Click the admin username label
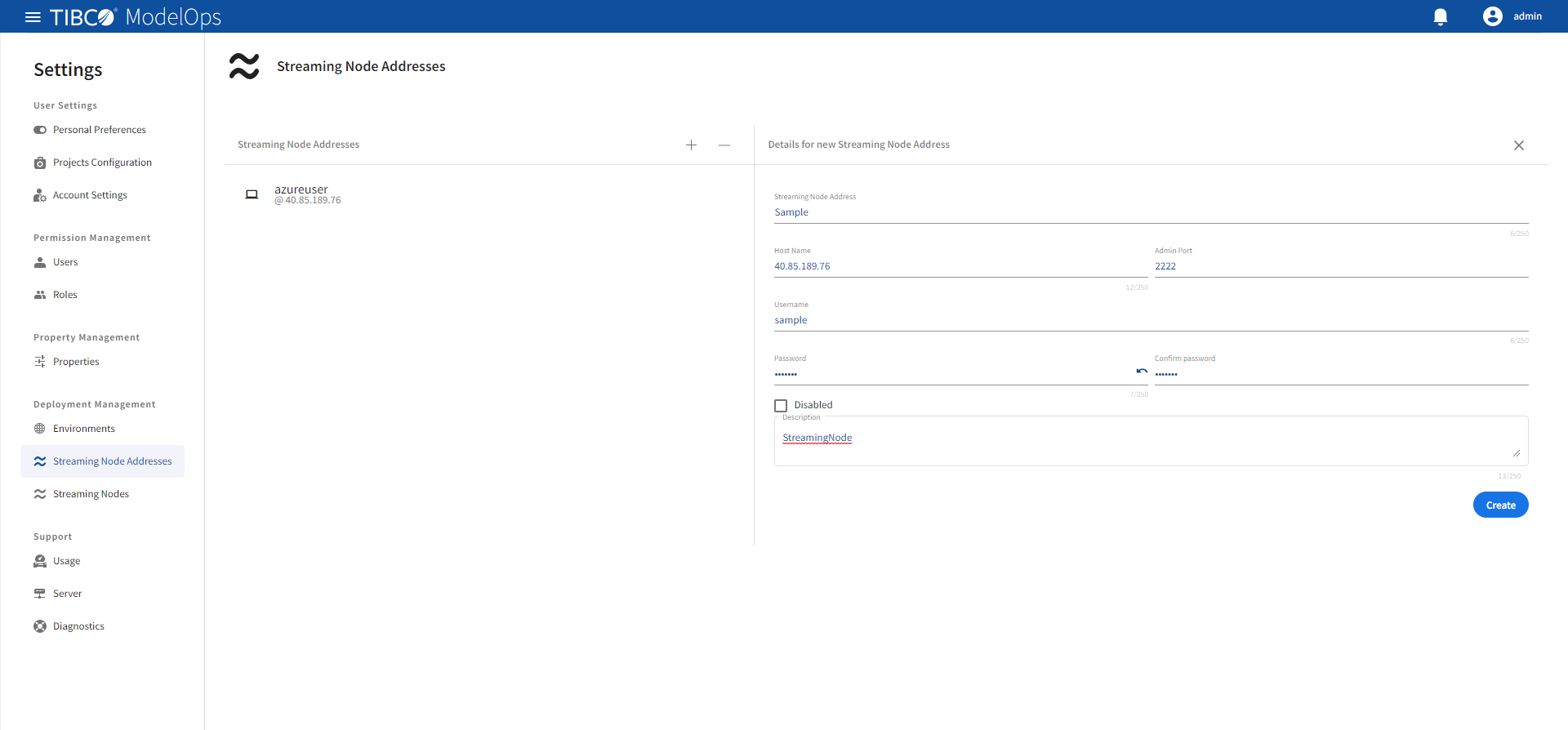The width and height of the screenshot is (1568, 730). [x=1527, y=16]
